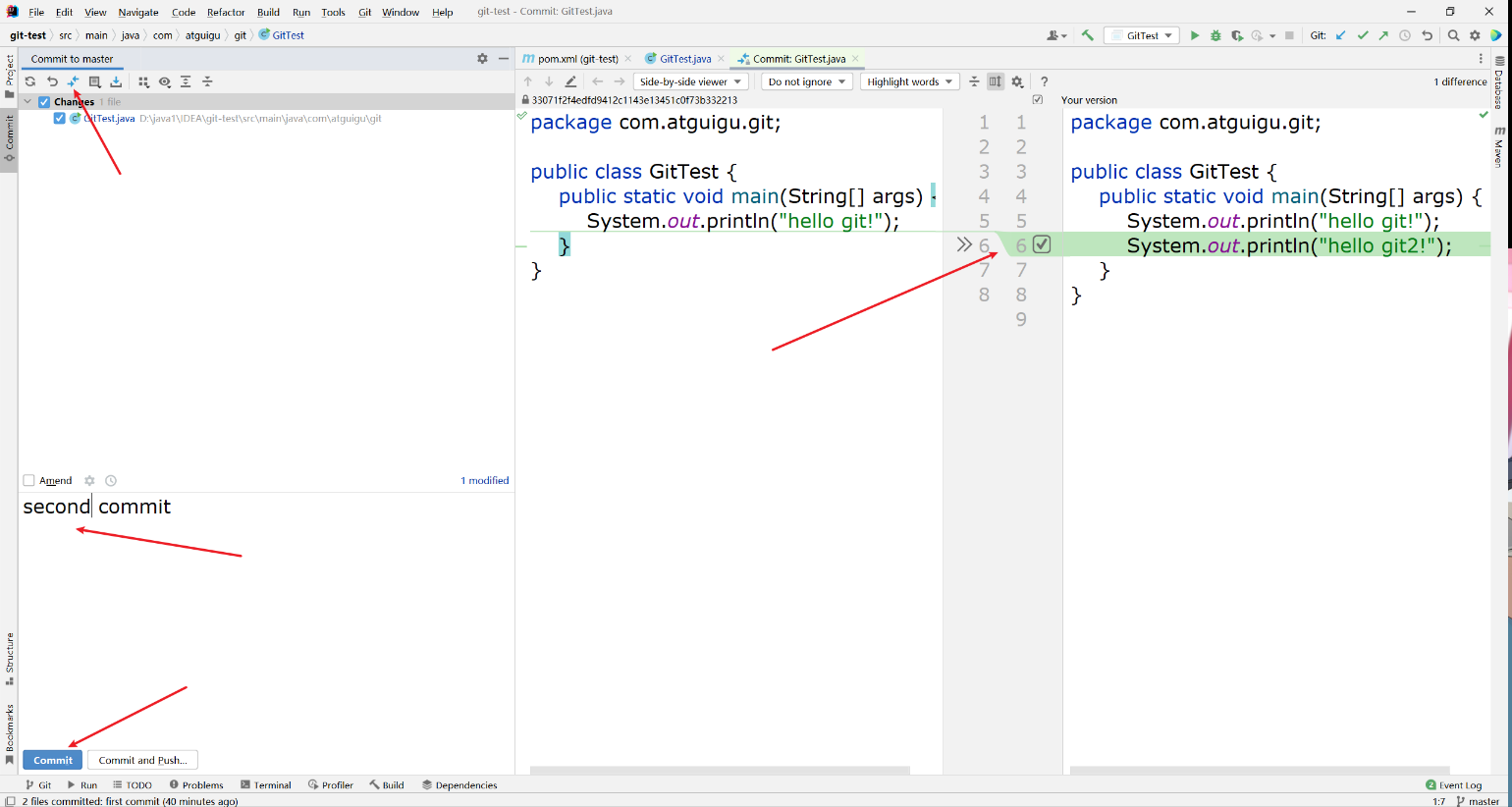
Task: Uncheck GitTest.java in changes list
Action: tap(59, 118)
